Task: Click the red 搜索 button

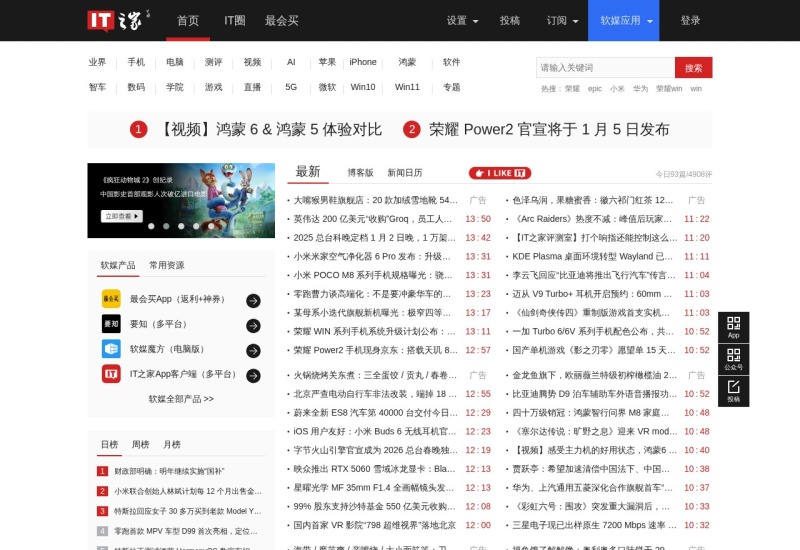Action: [693, 67]
